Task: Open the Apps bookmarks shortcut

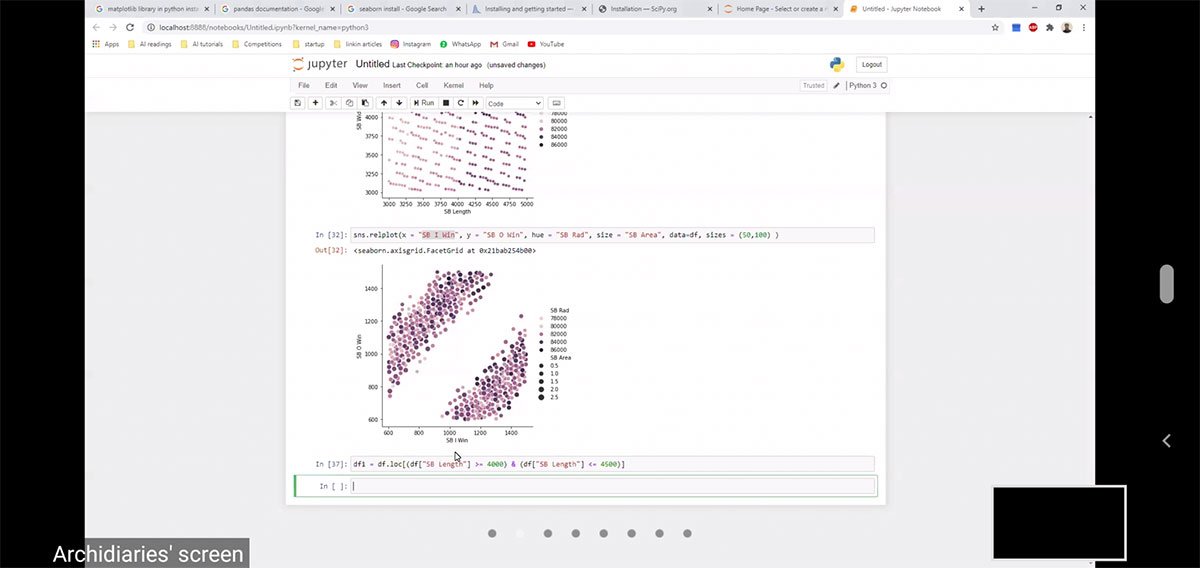Action: point(105,44)
